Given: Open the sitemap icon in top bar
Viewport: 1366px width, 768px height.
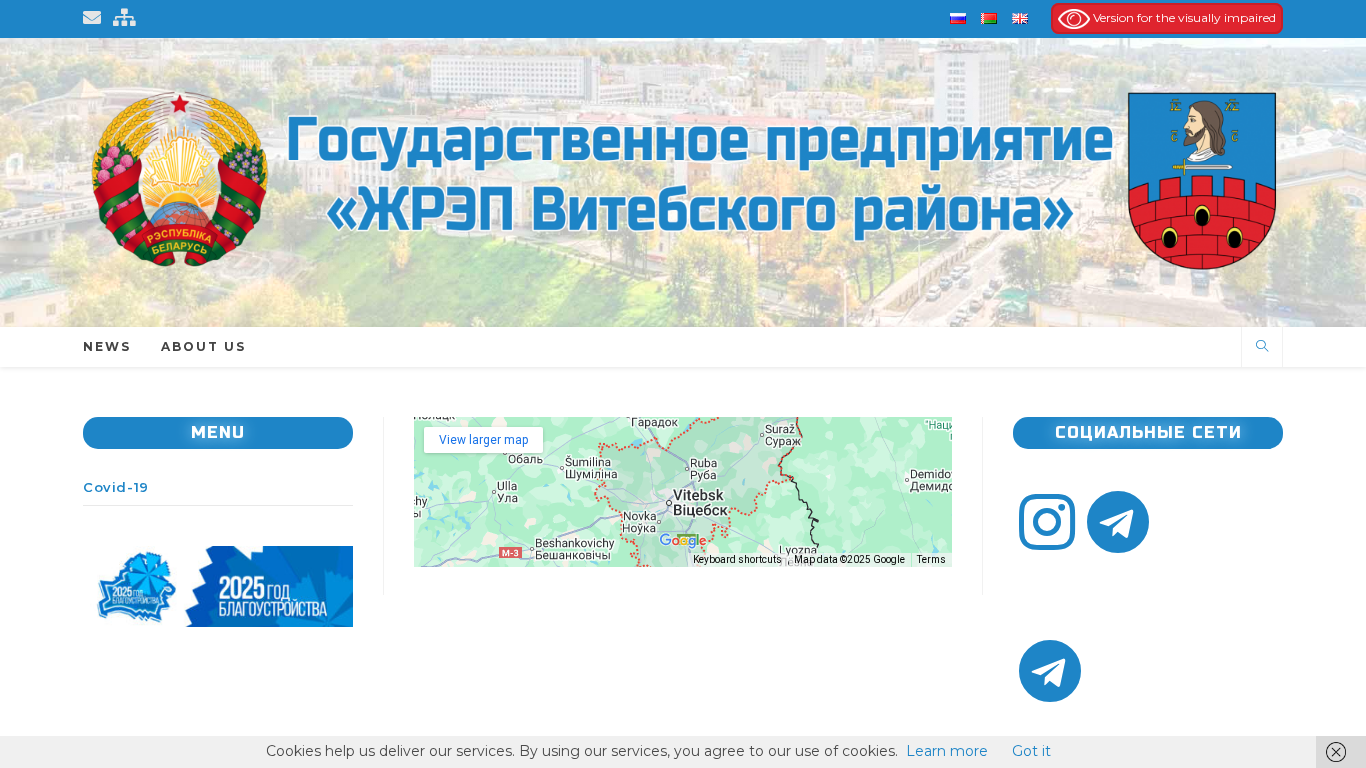Looking at the screenshot, I should (x=124, y=17).
